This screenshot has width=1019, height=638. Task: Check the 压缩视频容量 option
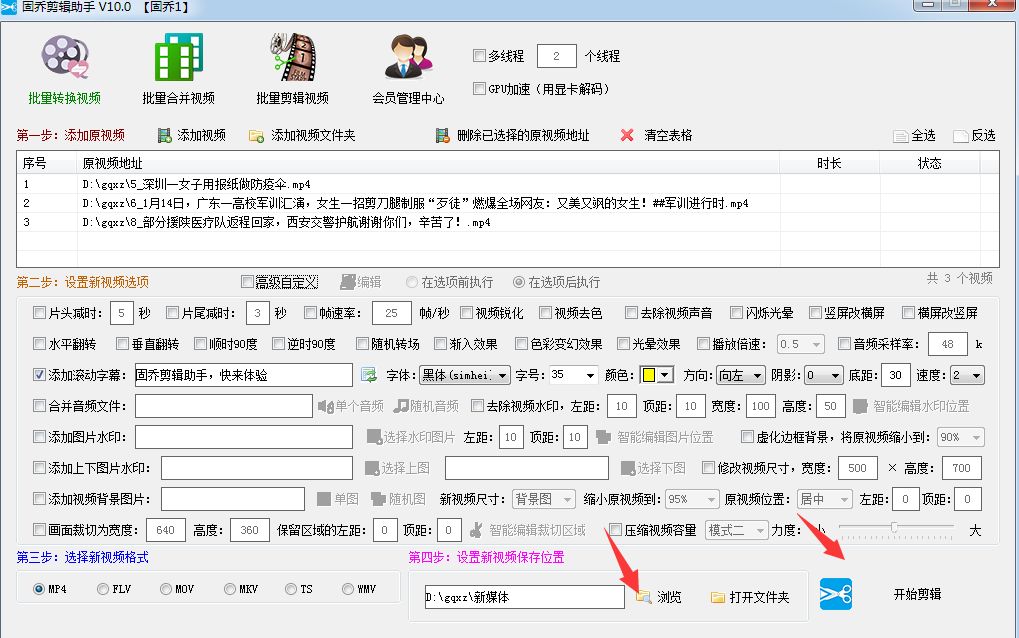[615, 530]
